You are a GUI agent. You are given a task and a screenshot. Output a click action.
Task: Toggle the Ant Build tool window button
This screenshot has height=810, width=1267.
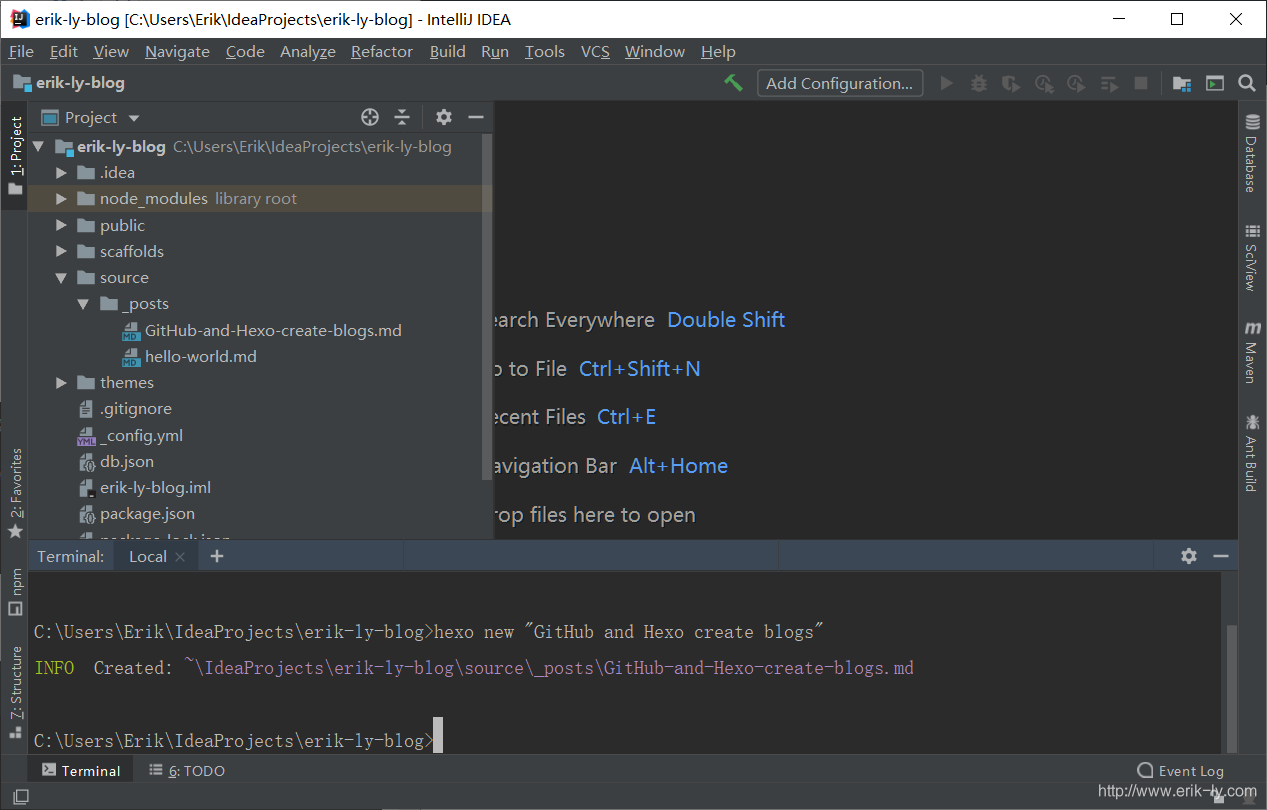coord(1251,454)
